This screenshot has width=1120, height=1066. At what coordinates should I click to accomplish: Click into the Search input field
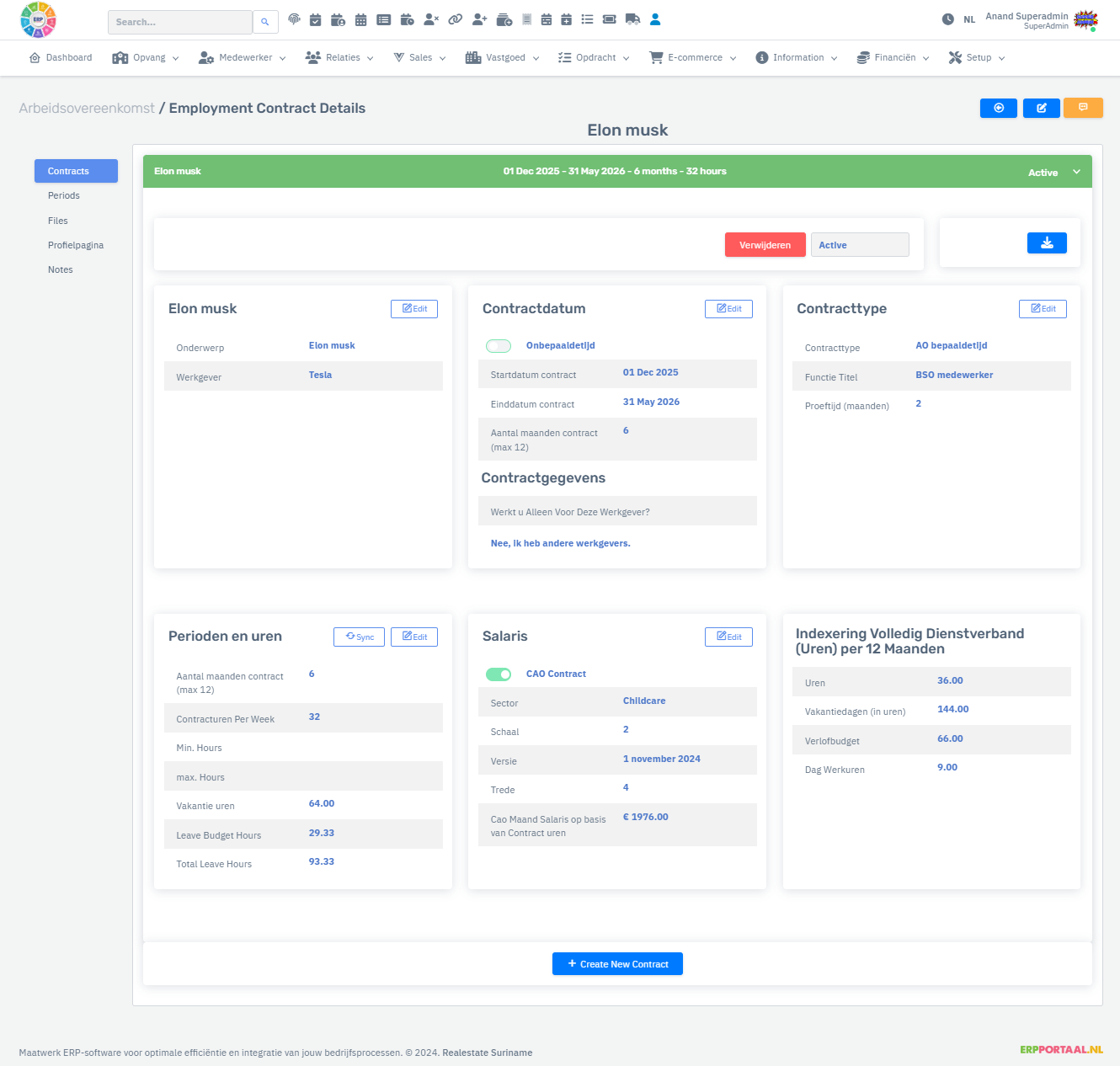179,22
